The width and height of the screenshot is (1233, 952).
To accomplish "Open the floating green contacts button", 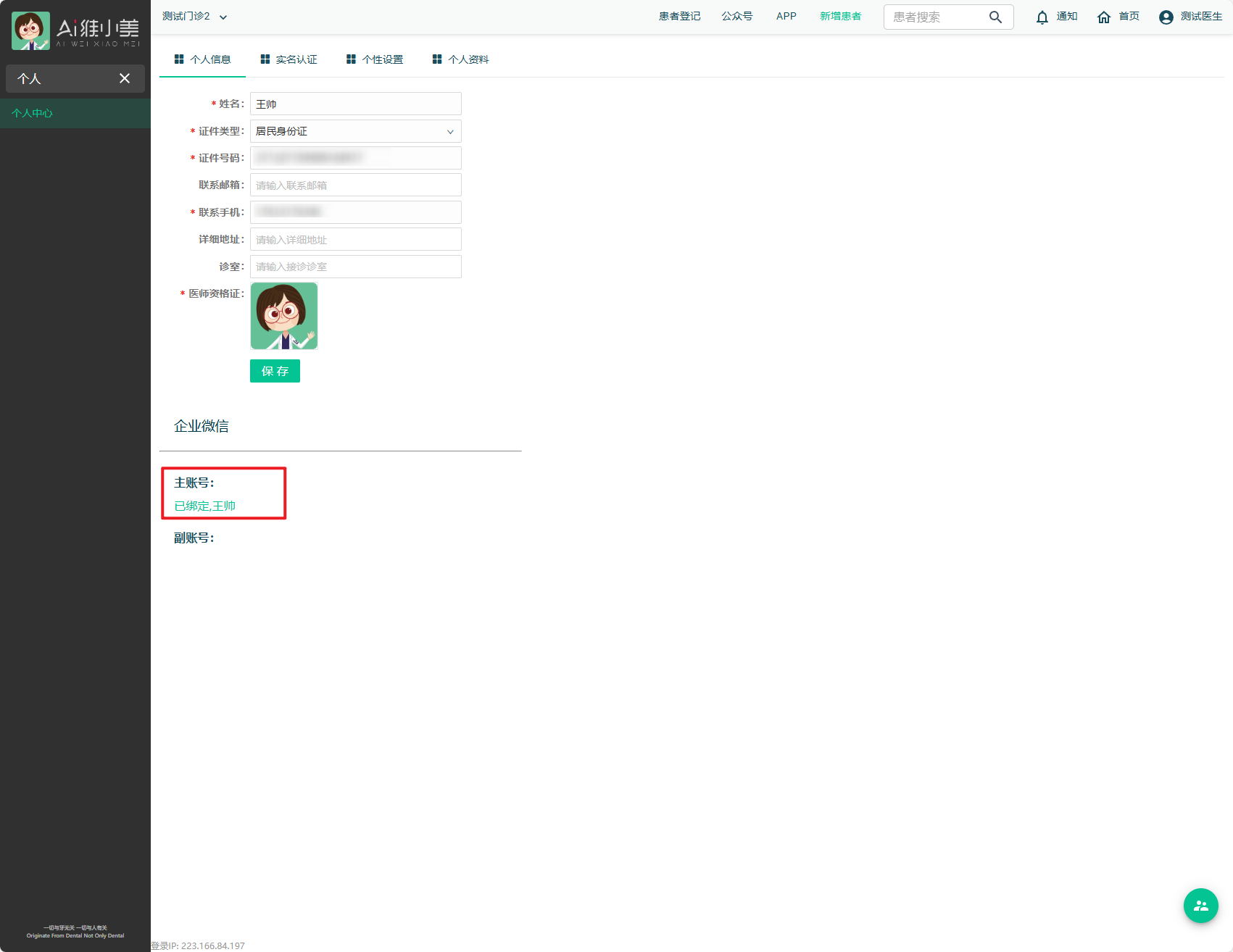I will click(x=1200, y=906).
